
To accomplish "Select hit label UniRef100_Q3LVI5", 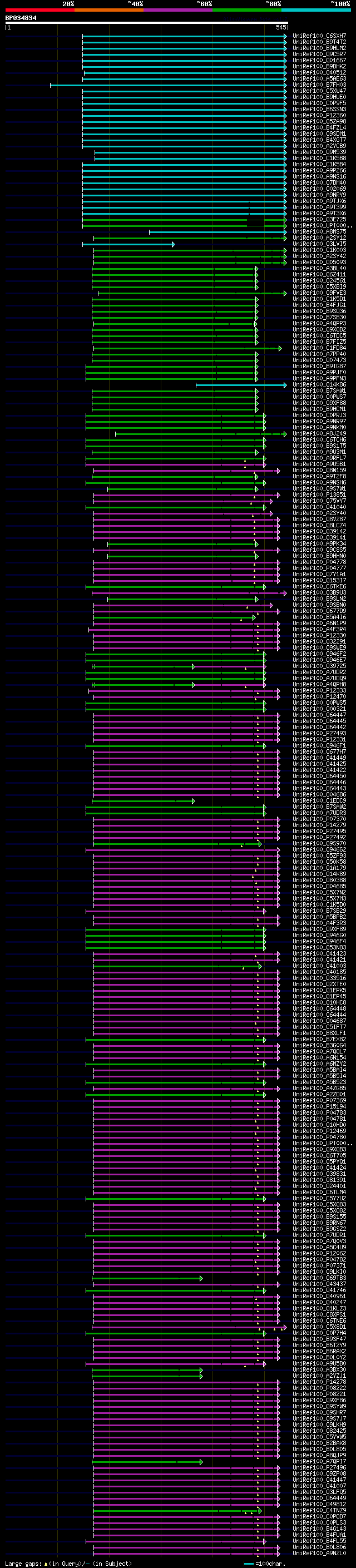I will 319,244.
